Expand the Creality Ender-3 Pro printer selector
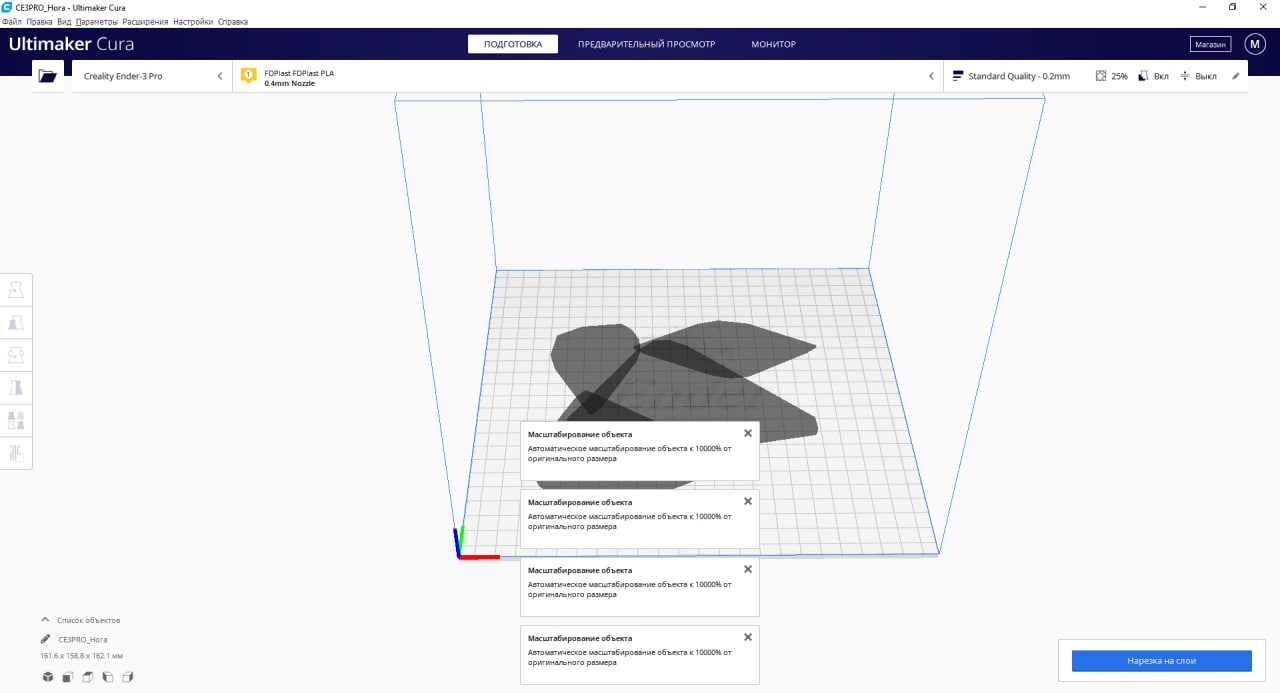The width and height of the screenshot is (1280, 693). pyautogui.click(x=151, y=76)
